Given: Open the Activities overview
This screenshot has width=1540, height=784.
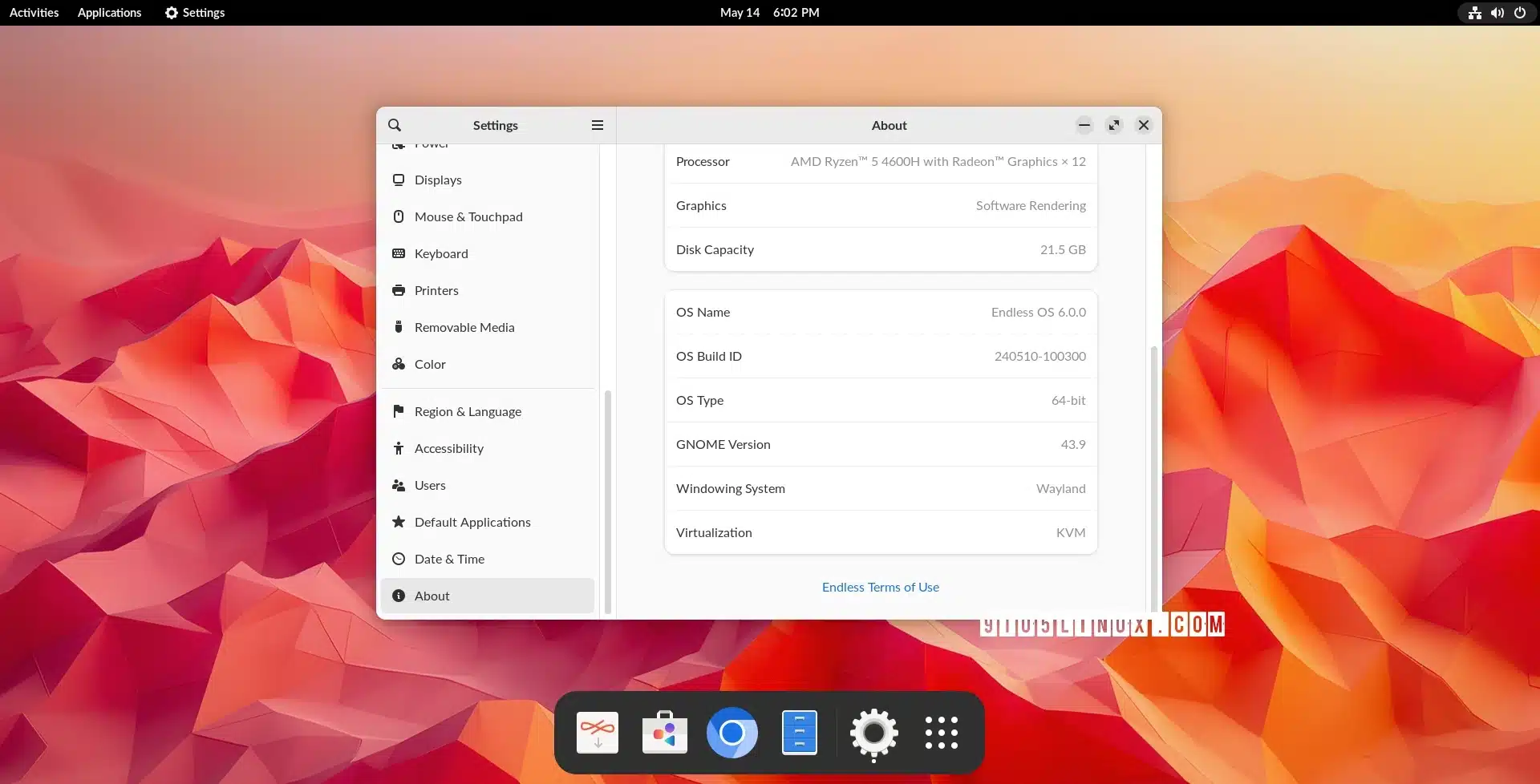Looking at the screenshot, I should click(x=34, y=13).
